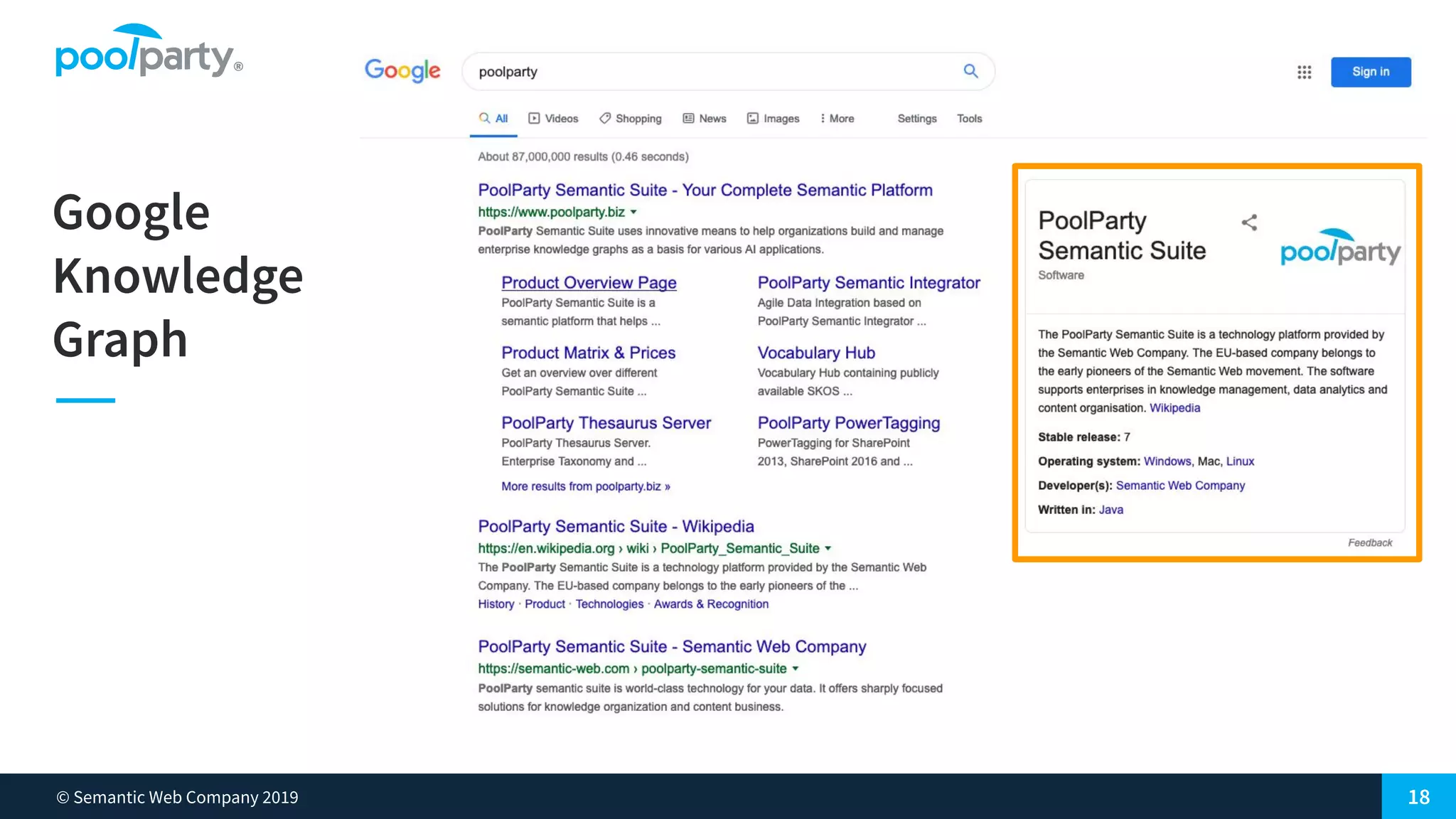Screen dimensions: 1456x819
Task: Click the Product sublink under Wikipedia result
Action: coord(545,604)
